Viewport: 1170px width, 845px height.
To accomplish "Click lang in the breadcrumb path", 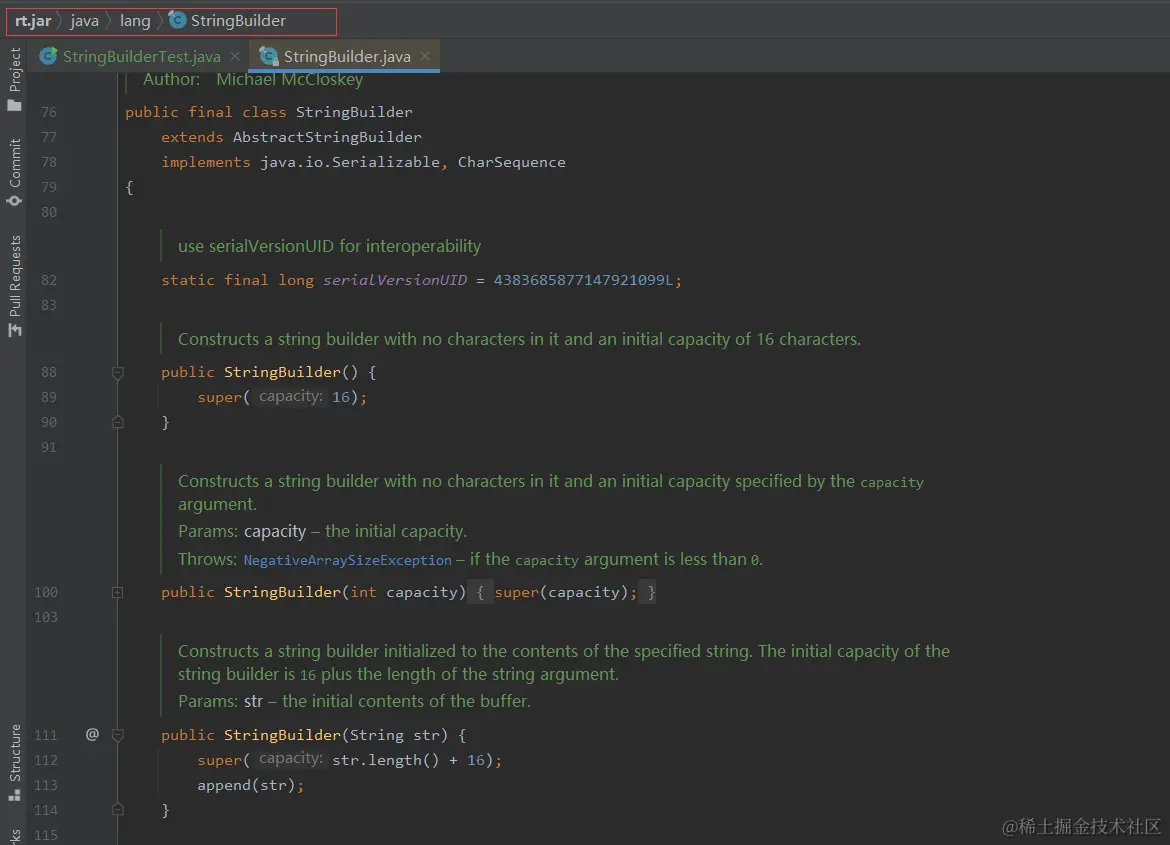I will tap(135, 21).
